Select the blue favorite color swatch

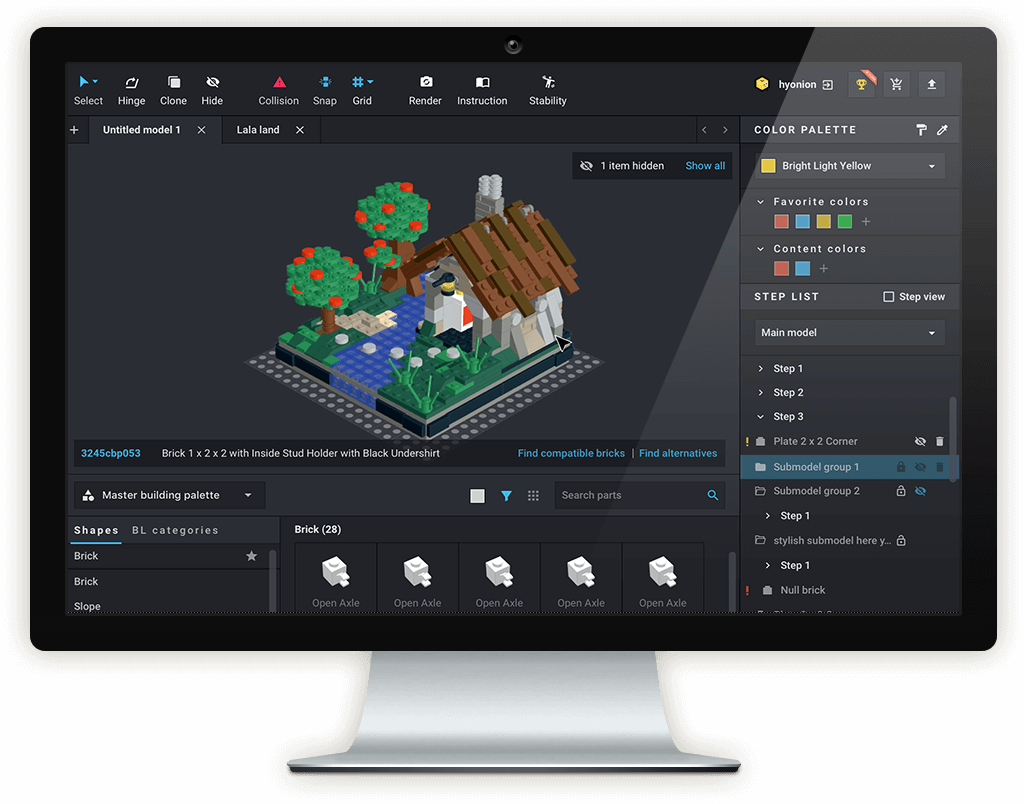pyautogui.click(x=802, y=221)
